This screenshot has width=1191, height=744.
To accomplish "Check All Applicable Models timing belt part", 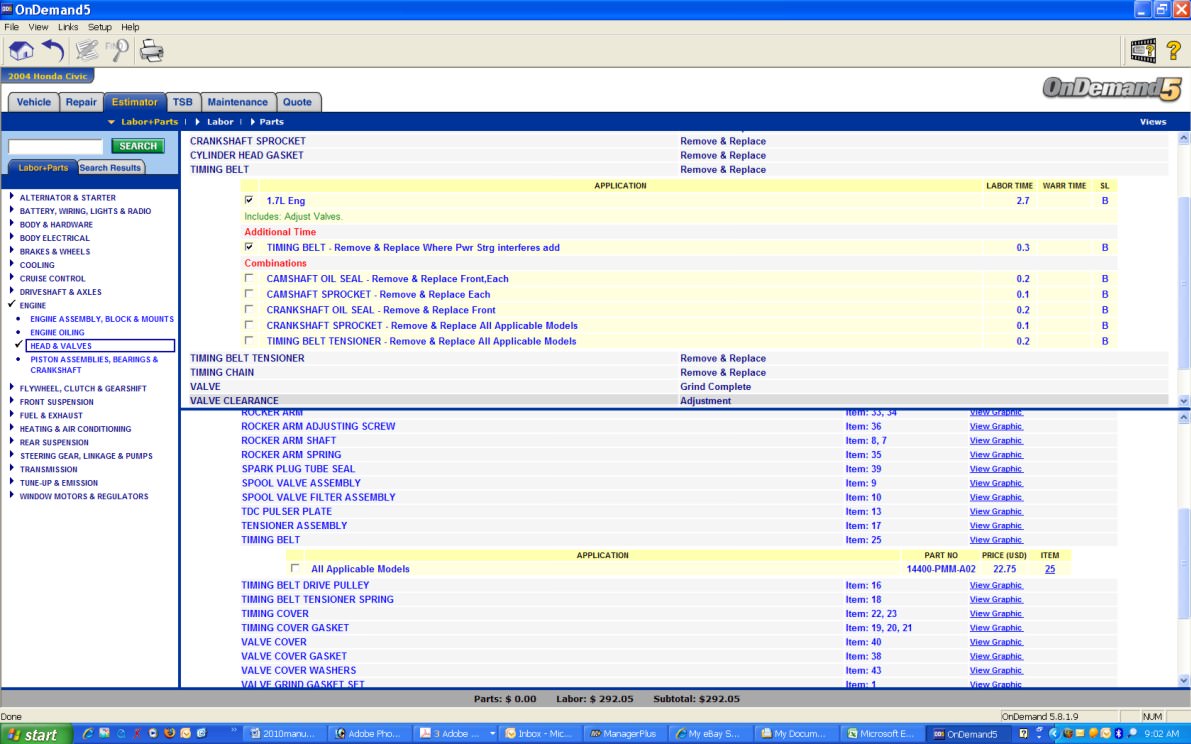I will pos(295,569).
